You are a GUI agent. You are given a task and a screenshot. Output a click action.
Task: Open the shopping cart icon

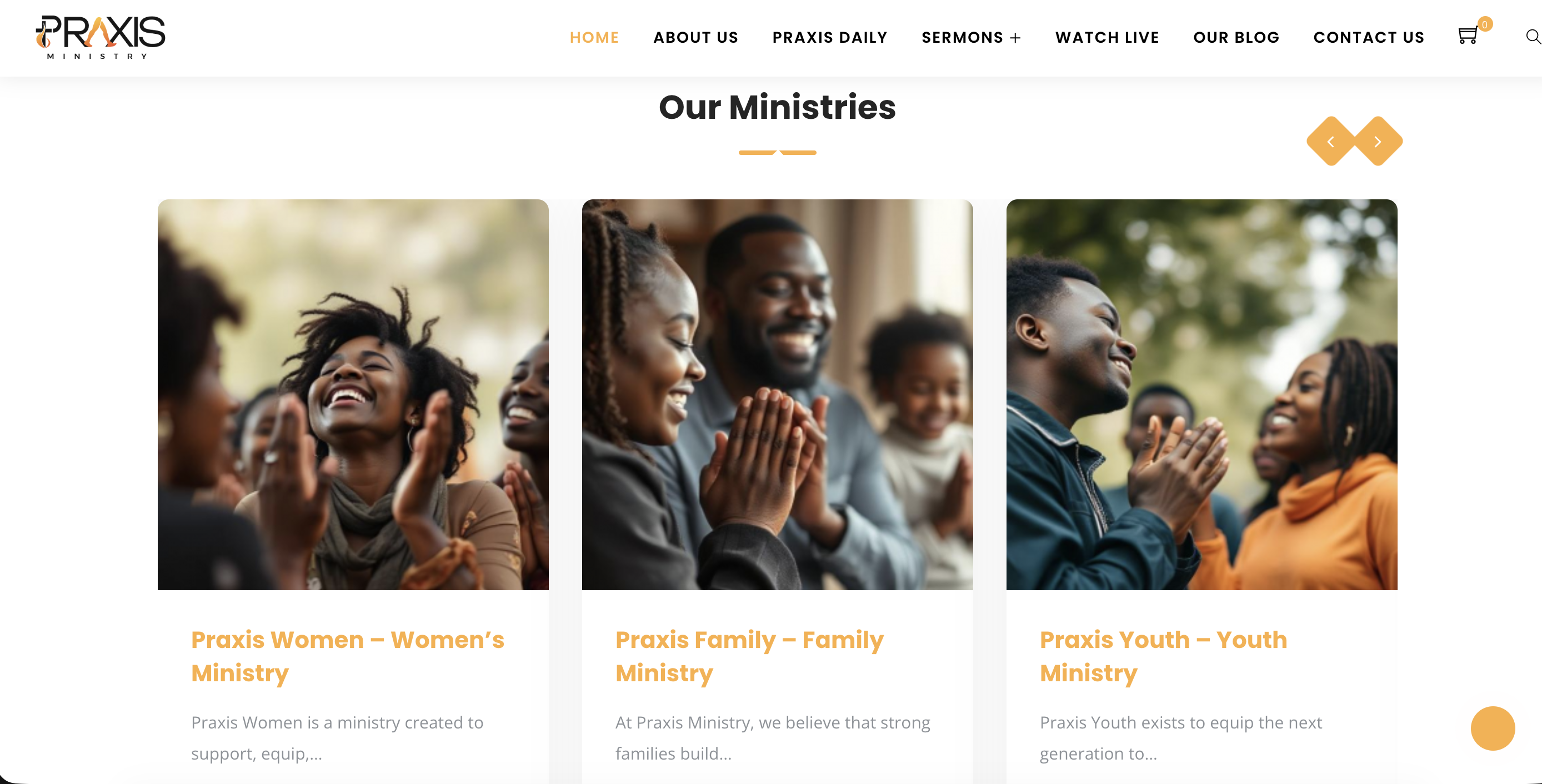[x=1467, y=36]
